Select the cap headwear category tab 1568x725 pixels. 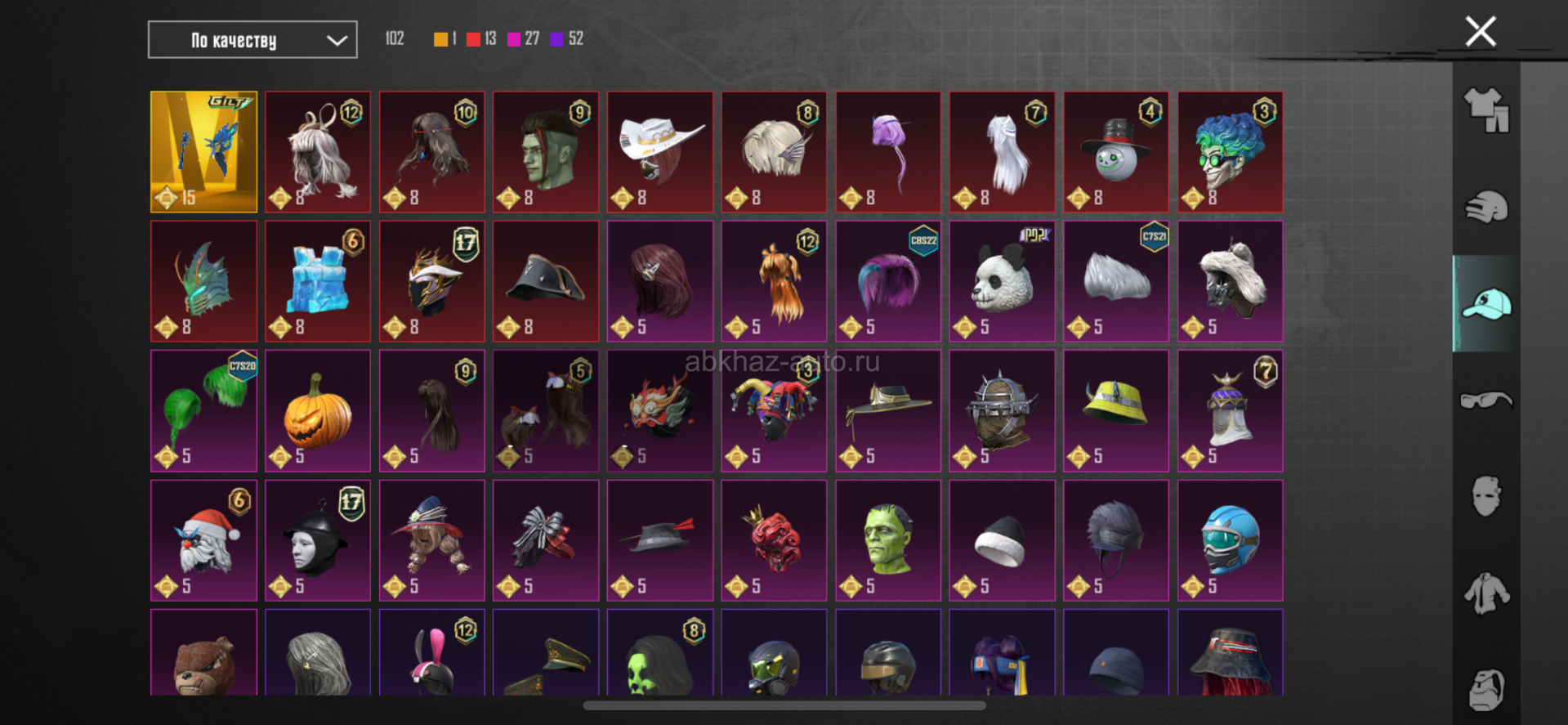(x=1485, y=304)
